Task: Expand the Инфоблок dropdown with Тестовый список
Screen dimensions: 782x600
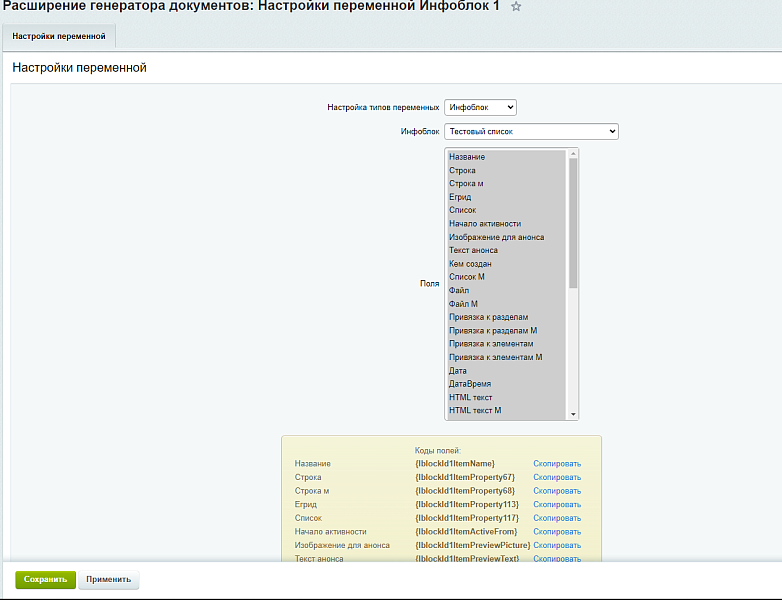Action: (x=531, y=131)
